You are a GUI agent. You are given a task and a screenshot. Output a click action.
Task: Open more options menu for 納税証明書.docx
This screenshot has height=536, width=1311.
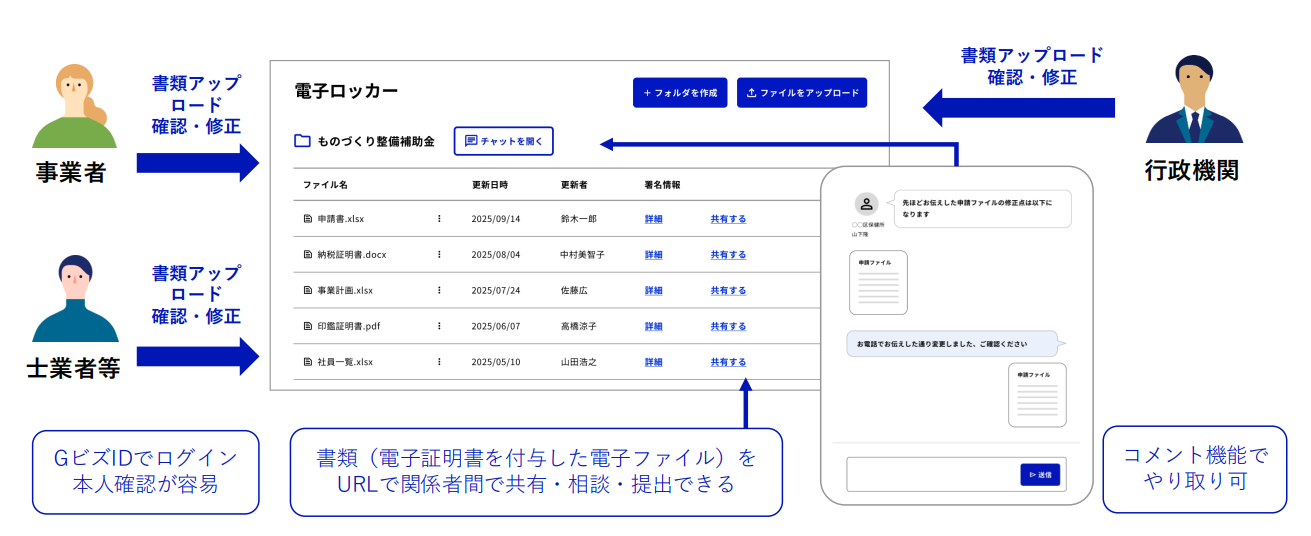tap(439, 254)
